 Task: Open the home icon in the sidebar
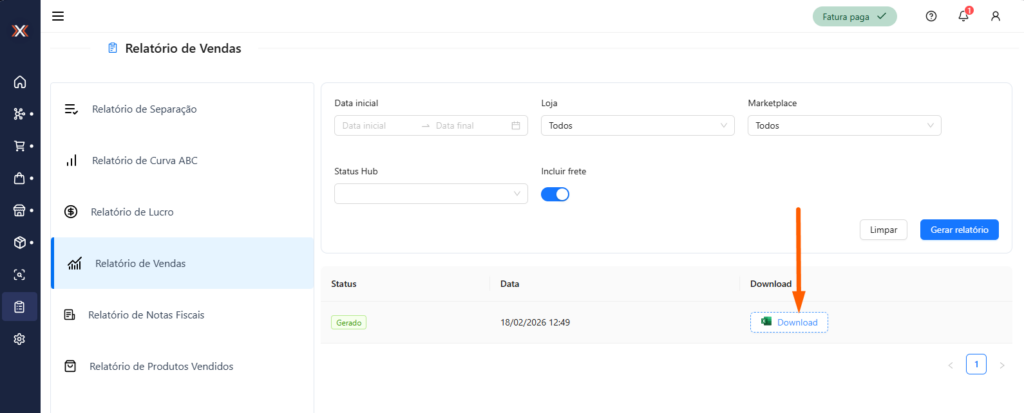pyautogui.click(x=19, y=82)
